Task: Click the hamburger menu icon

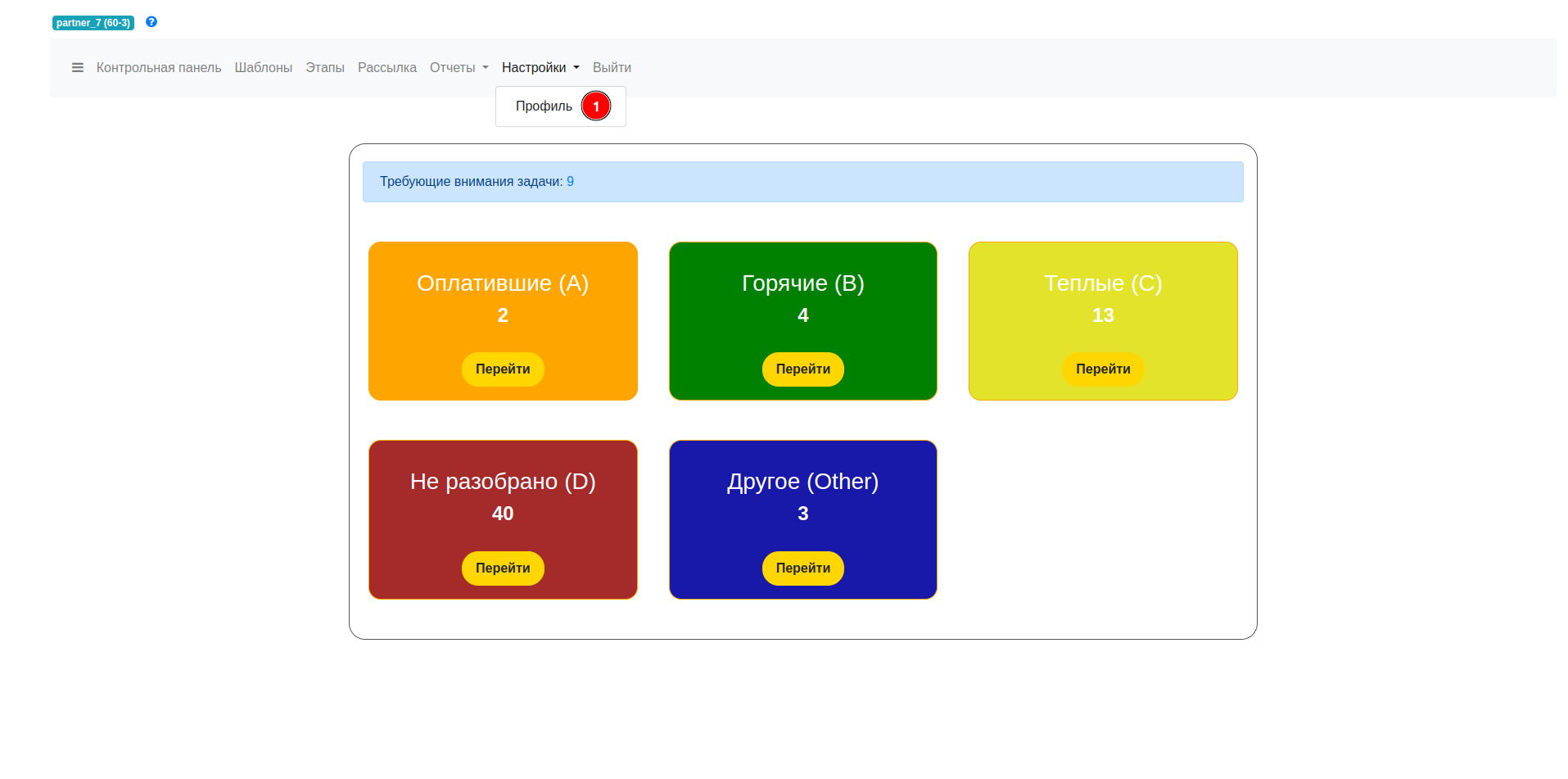Action: [78, 68]
